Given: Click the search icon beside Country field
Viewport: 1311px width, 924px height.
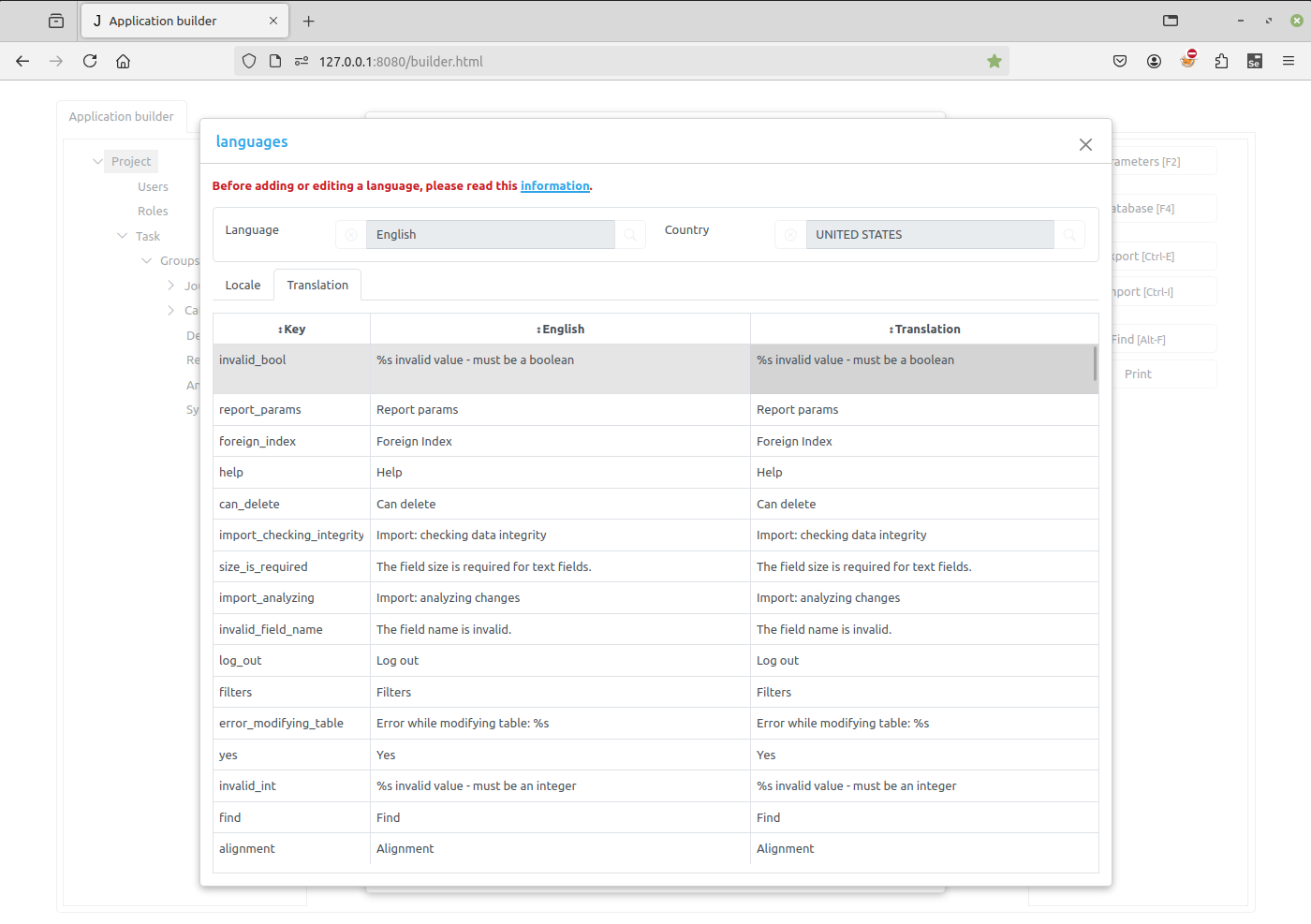Looking at the screenshot, I should coord(1069,235).
